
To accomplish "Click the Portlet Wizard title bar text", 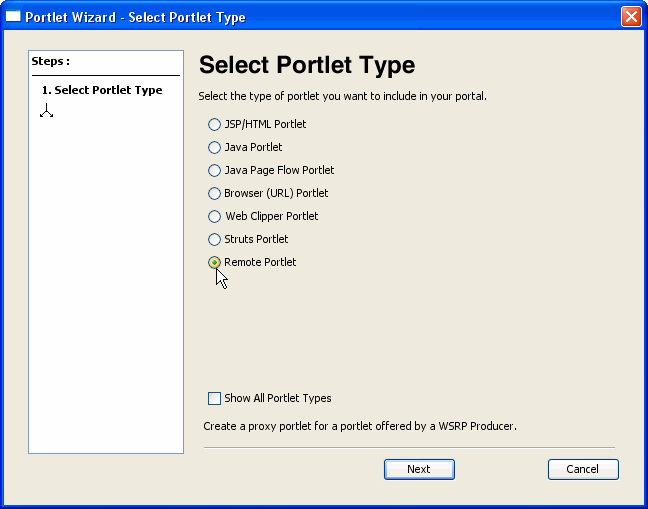I will 135,17.
